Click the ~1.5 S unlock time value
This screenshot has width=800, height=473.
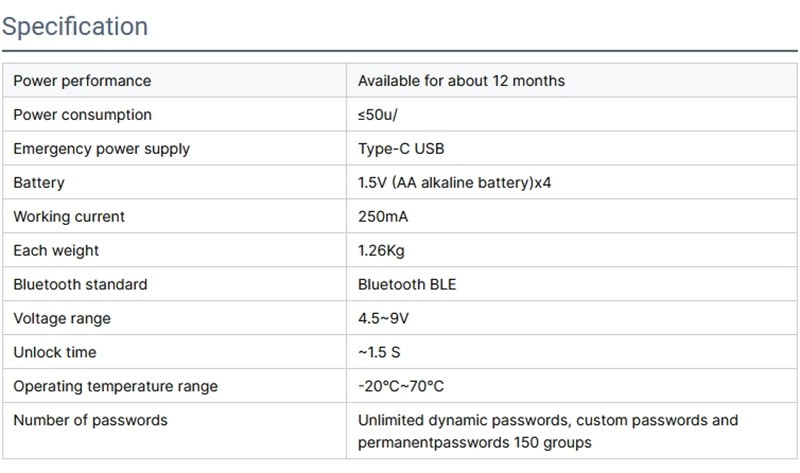click(x=379, y=353)
